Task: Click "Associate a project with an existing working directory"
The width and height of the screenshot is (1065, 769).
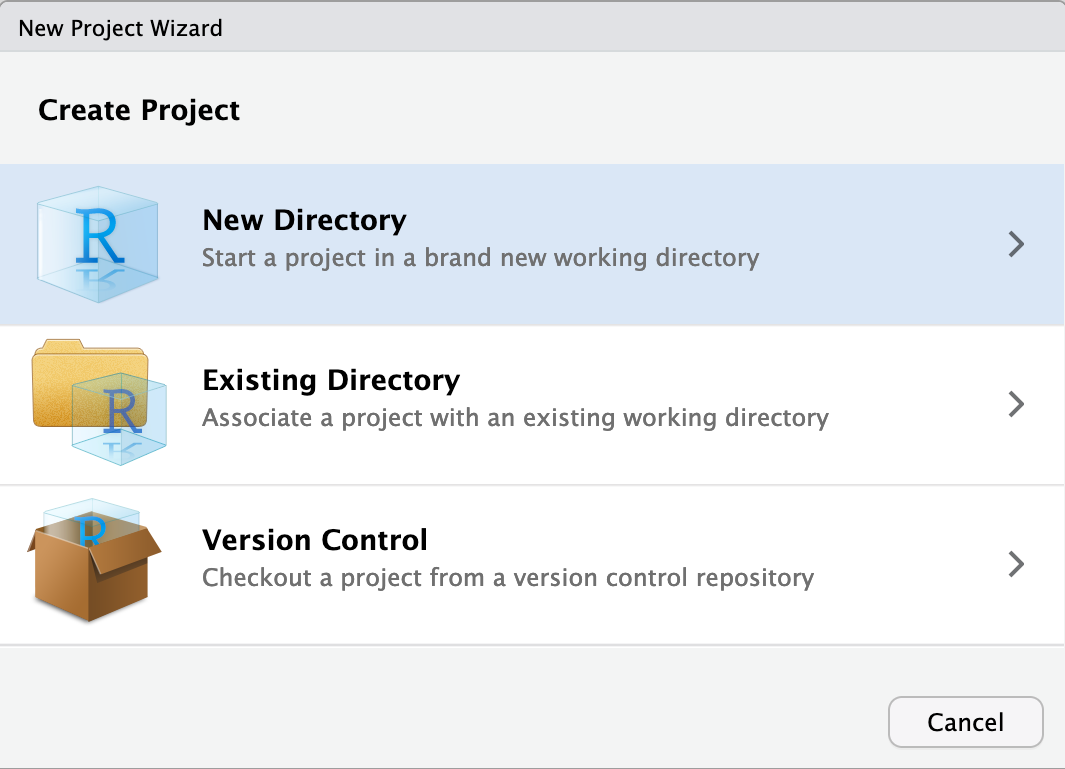Action: click(x=515, y=417)
